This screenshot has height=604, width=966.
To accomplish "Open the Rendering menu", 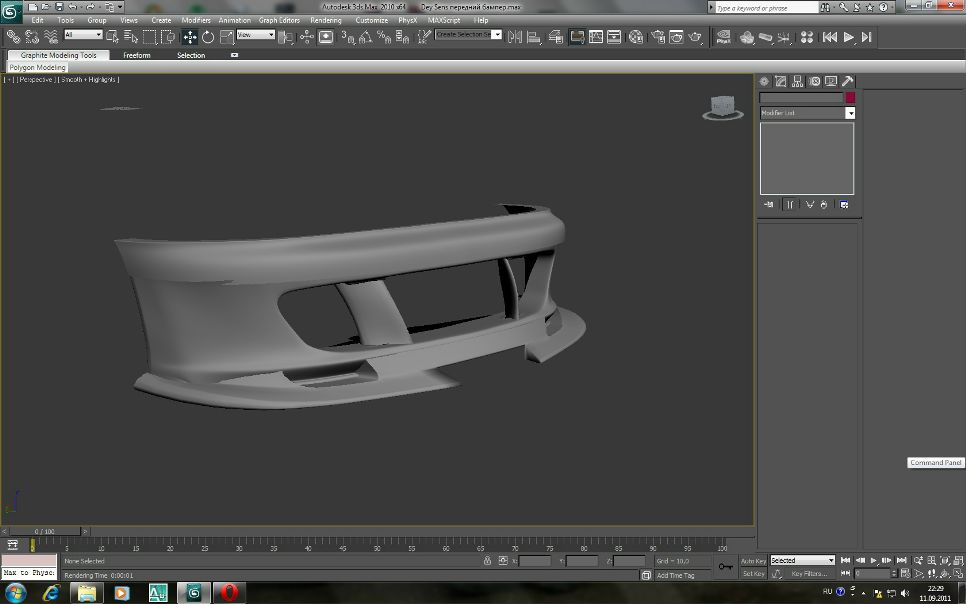I will (326, 20).
